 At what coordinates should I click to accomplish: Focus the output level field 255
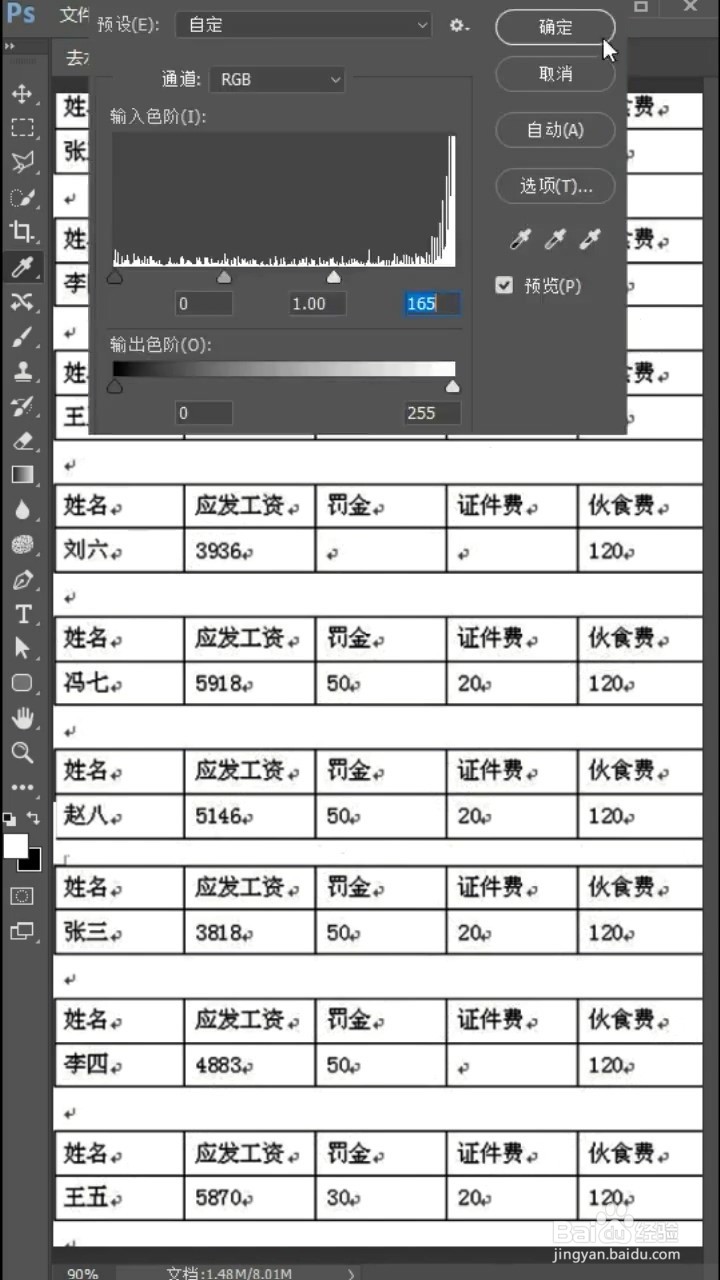[x=432, y=412]
